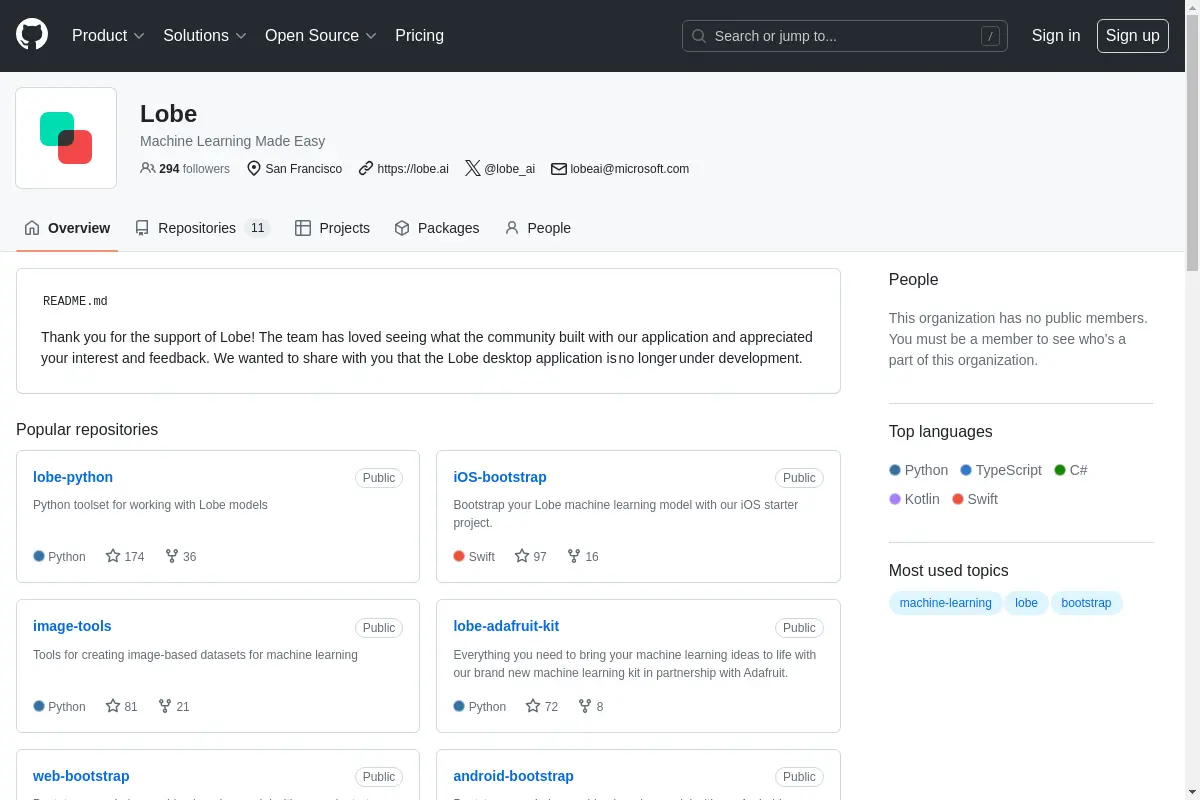Click the followers people icon
Viewport: 1200px width, 800px height.
pos(148,168)
